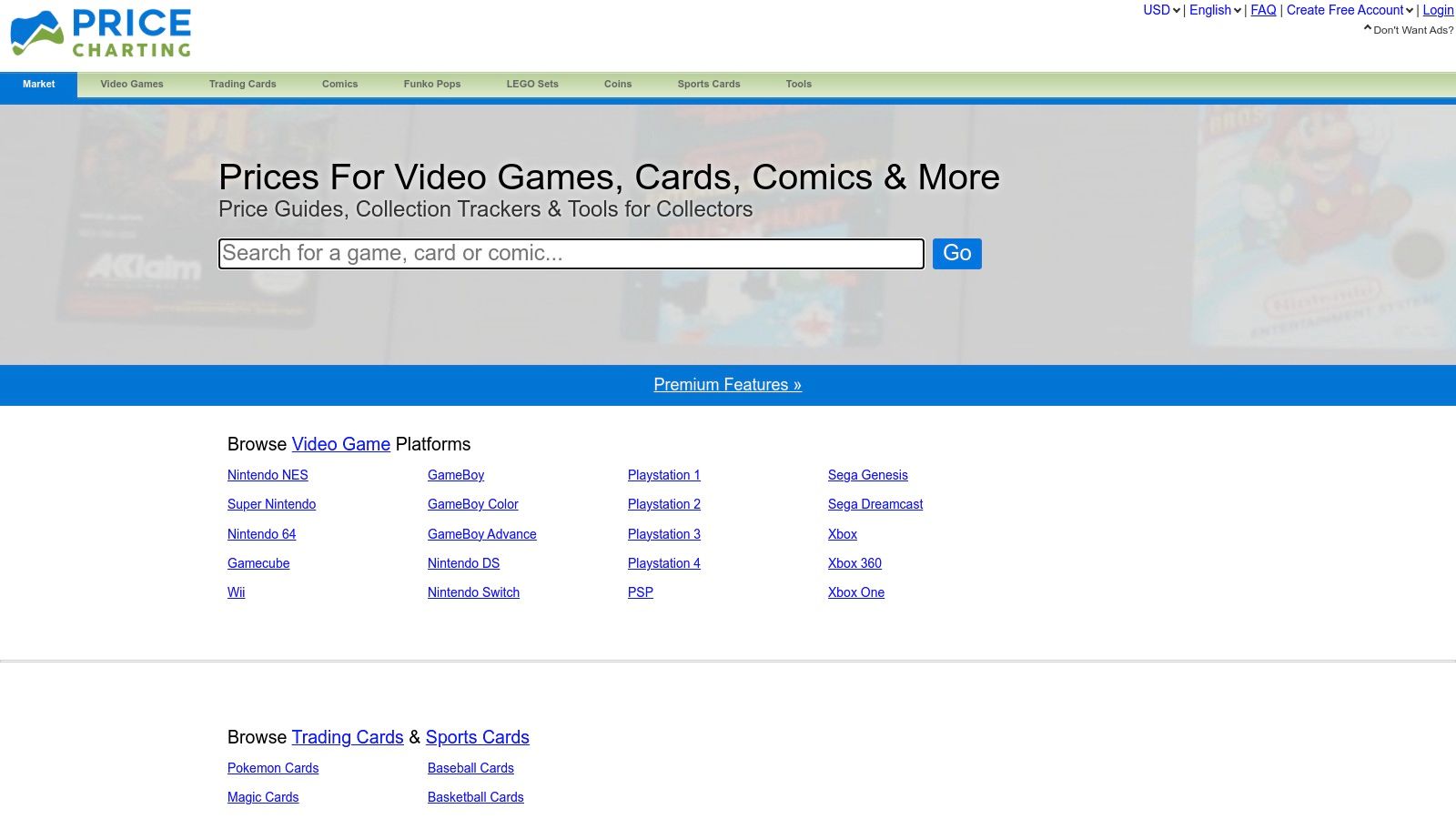Open the Pokemon Cards link
This screenshot has width=1456, height=819.
point(273,768)
